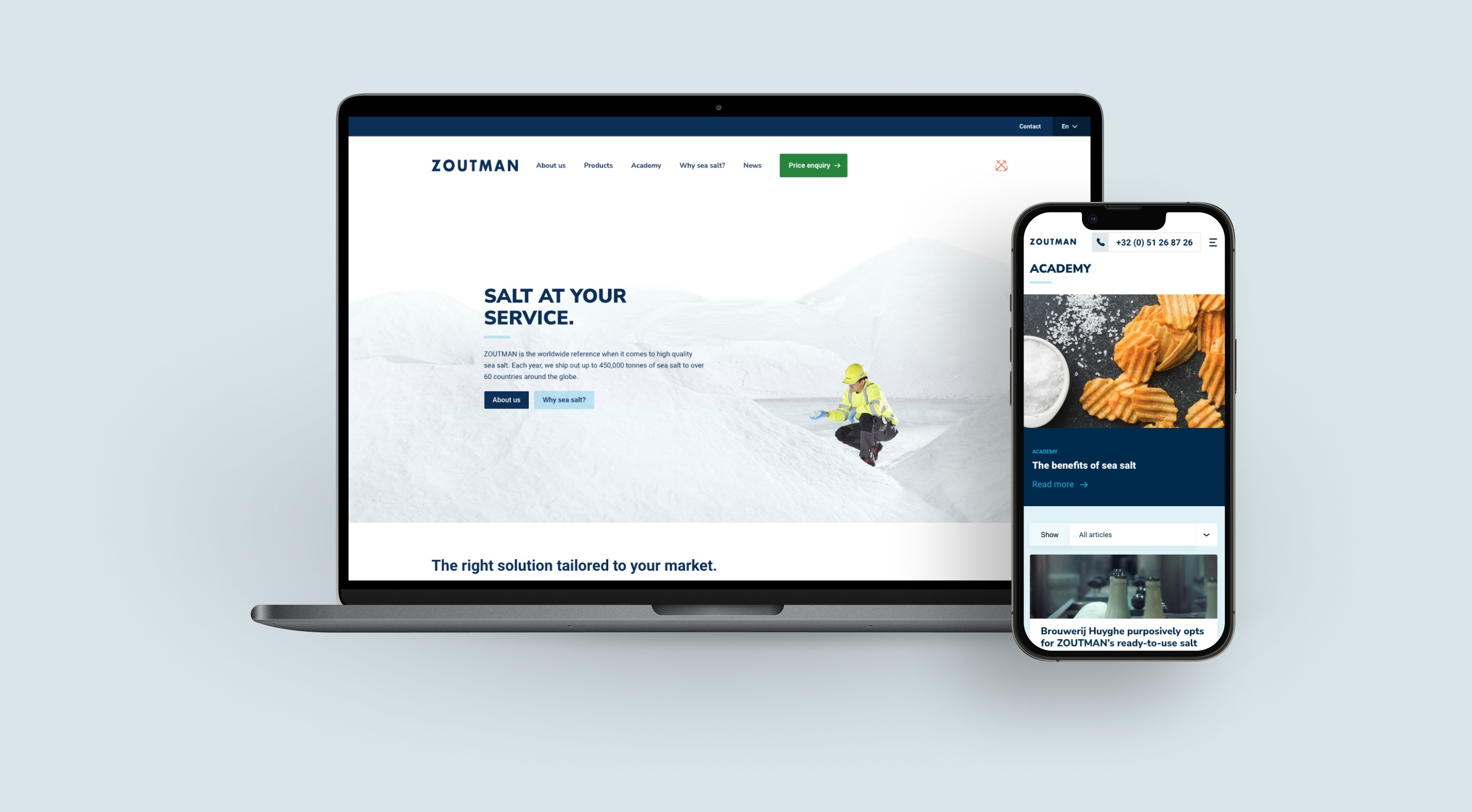This screenshot has height=812, width=1472.
Task: Expand the language dropdown selector En
Action: (1068, 125)
